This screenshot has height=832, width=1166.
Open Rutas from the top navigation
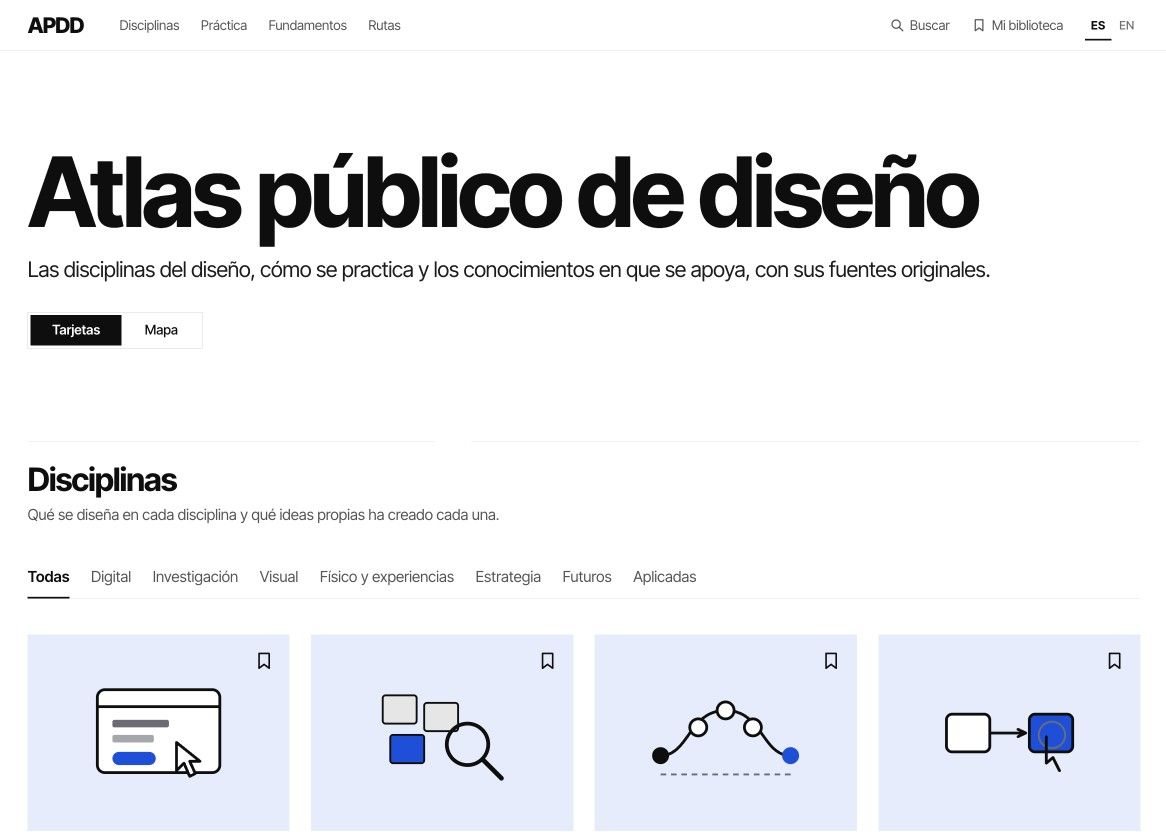pos(384,25)
